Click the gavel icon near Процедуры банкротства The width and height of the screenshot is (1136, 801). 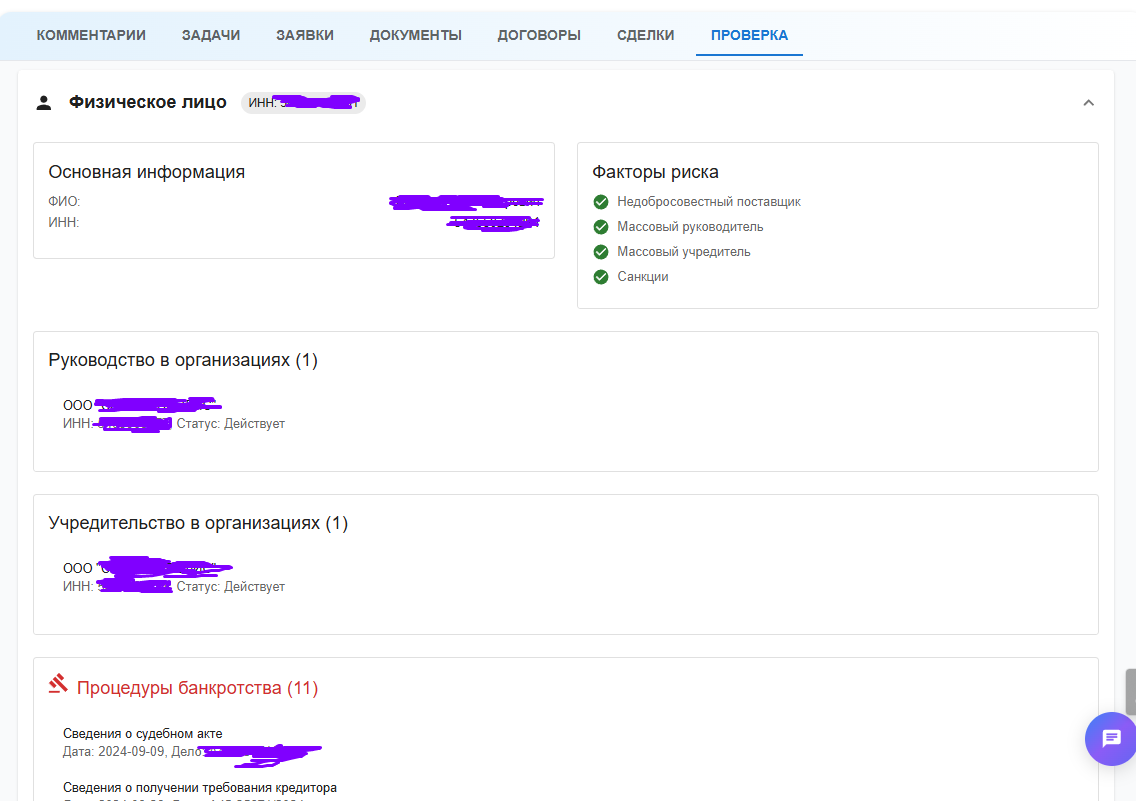[x=58, y=685]
